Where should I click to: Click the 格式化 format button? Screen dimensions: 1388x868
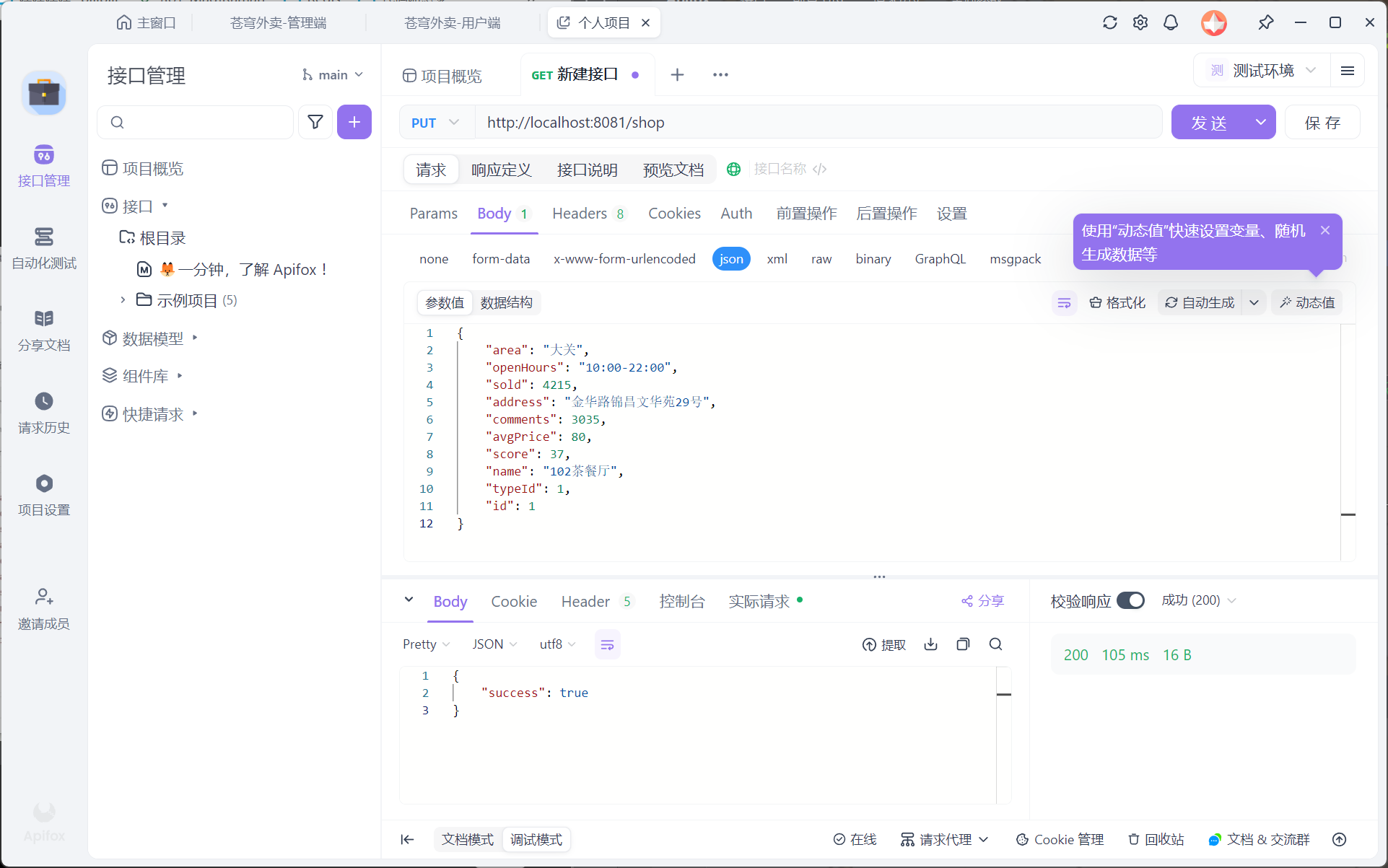point(1117,302)
